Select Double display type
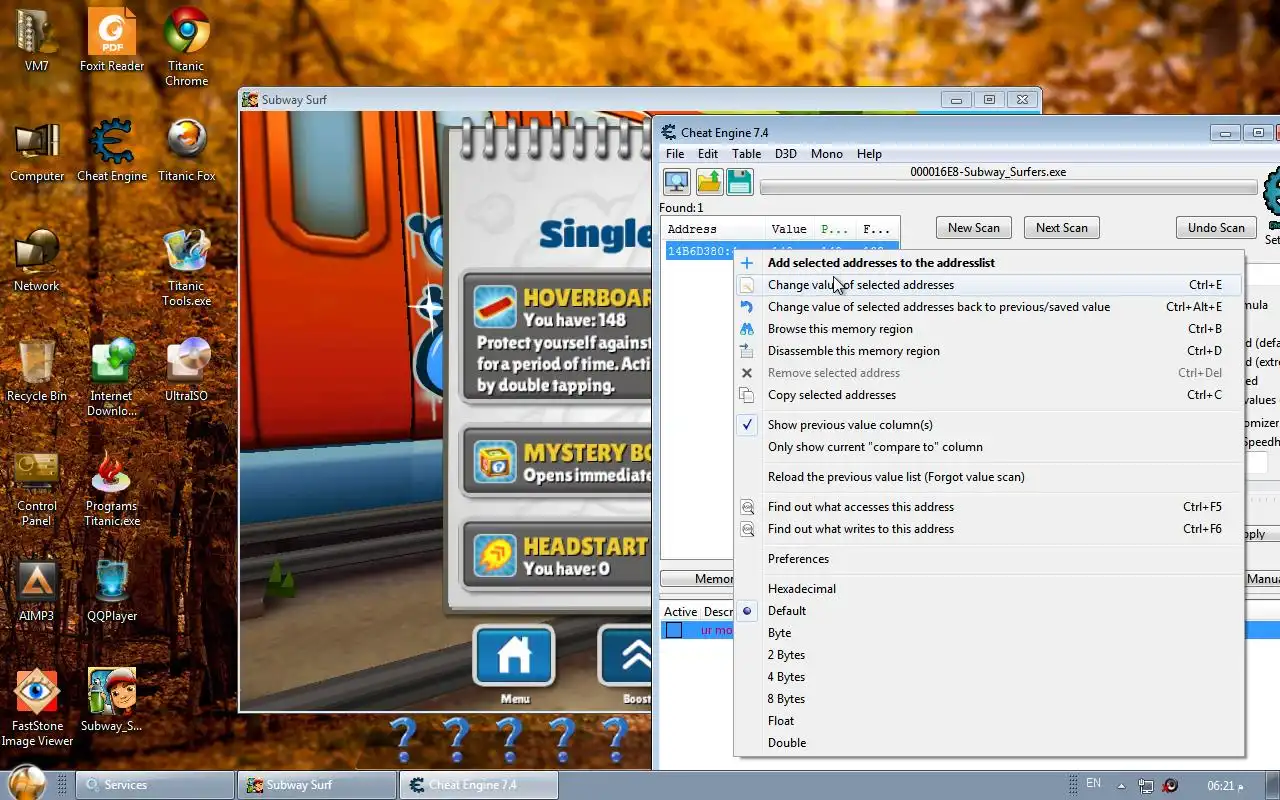This screenshot has width=1280, height=800. 989,743
